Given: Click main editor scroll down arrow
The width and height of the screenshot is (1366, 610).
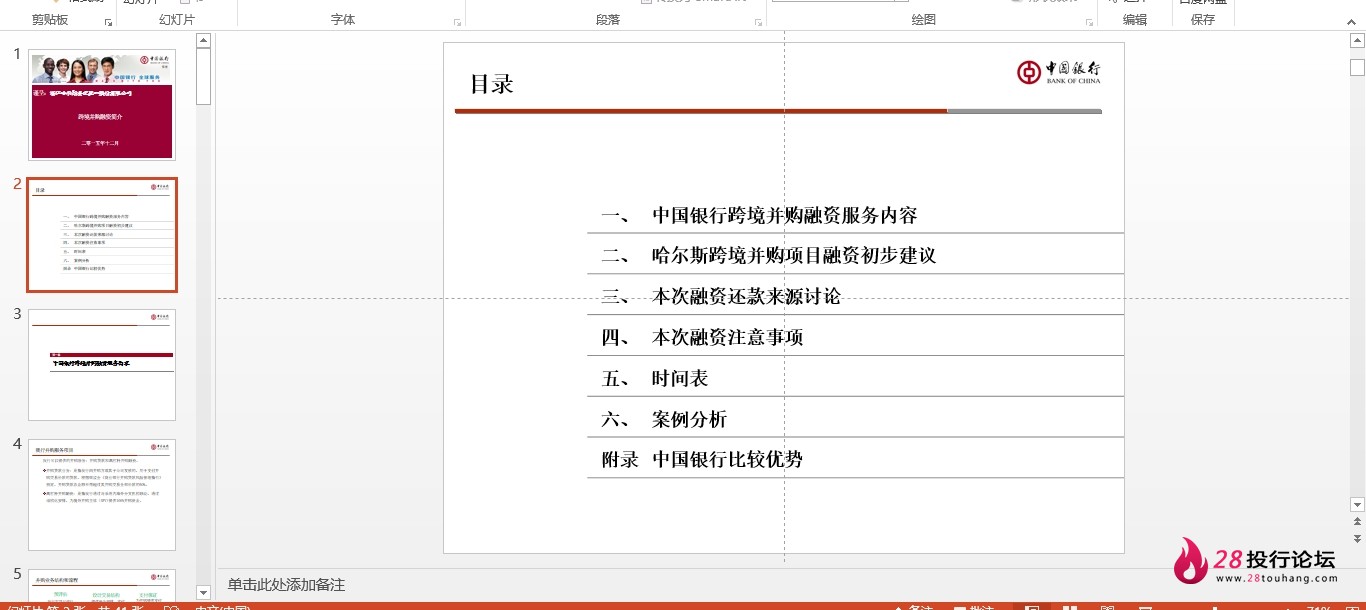Looking at the screenshot, I should coord(1357,505).
